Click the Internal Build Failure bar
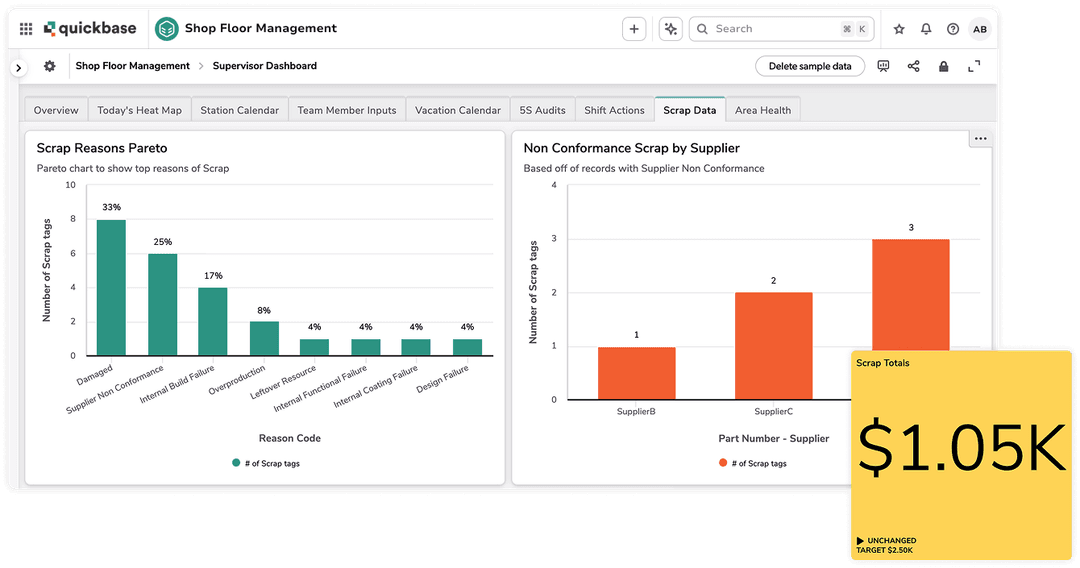This screenshot has width=1080, height=568. coord(213,322)
